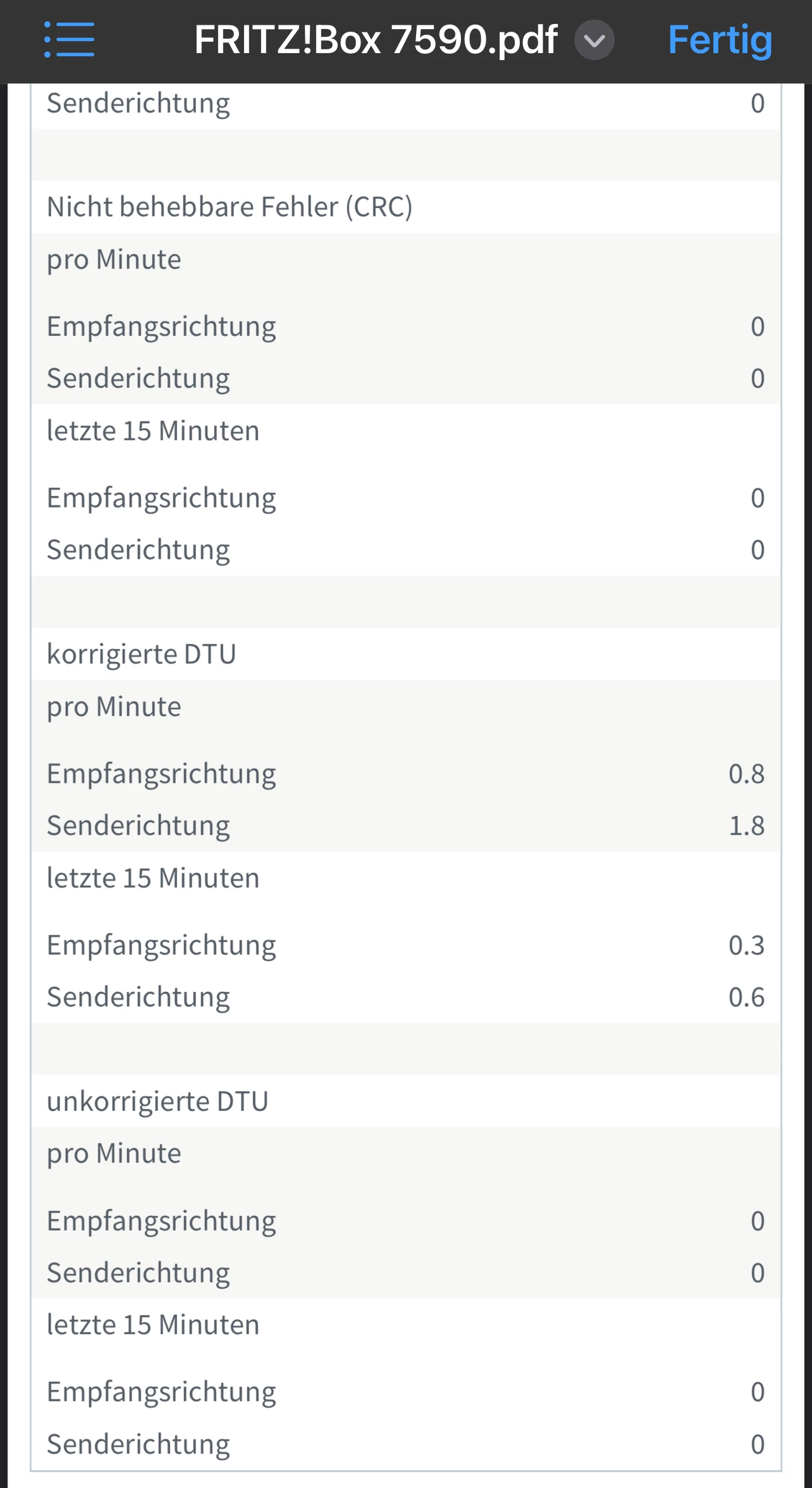This screenshot has height=1488, width=812.
Task: Tap the Senderichtung label beside 0.6
Action: (138, 997)
